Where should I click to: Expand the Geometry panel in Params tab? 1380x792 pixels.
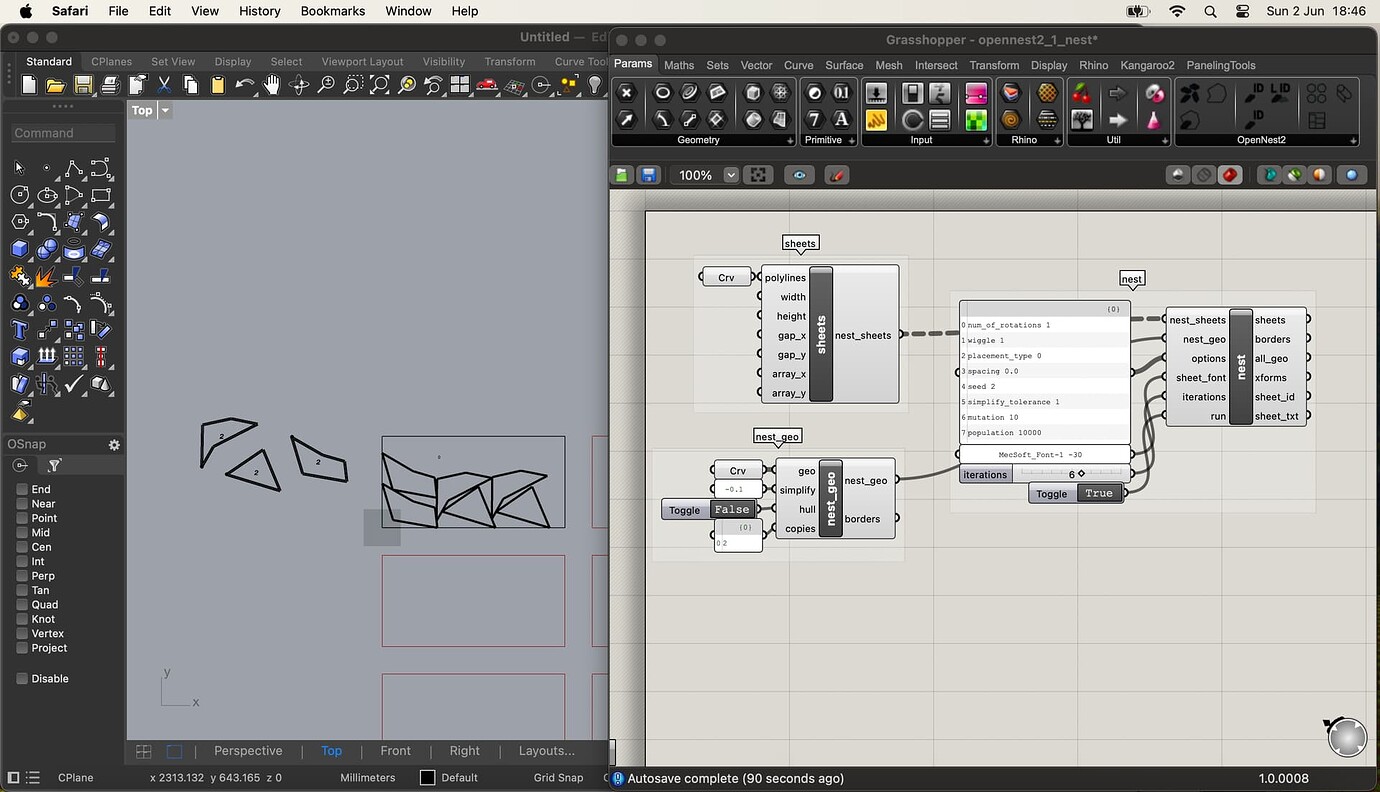[x=790, y=140]
